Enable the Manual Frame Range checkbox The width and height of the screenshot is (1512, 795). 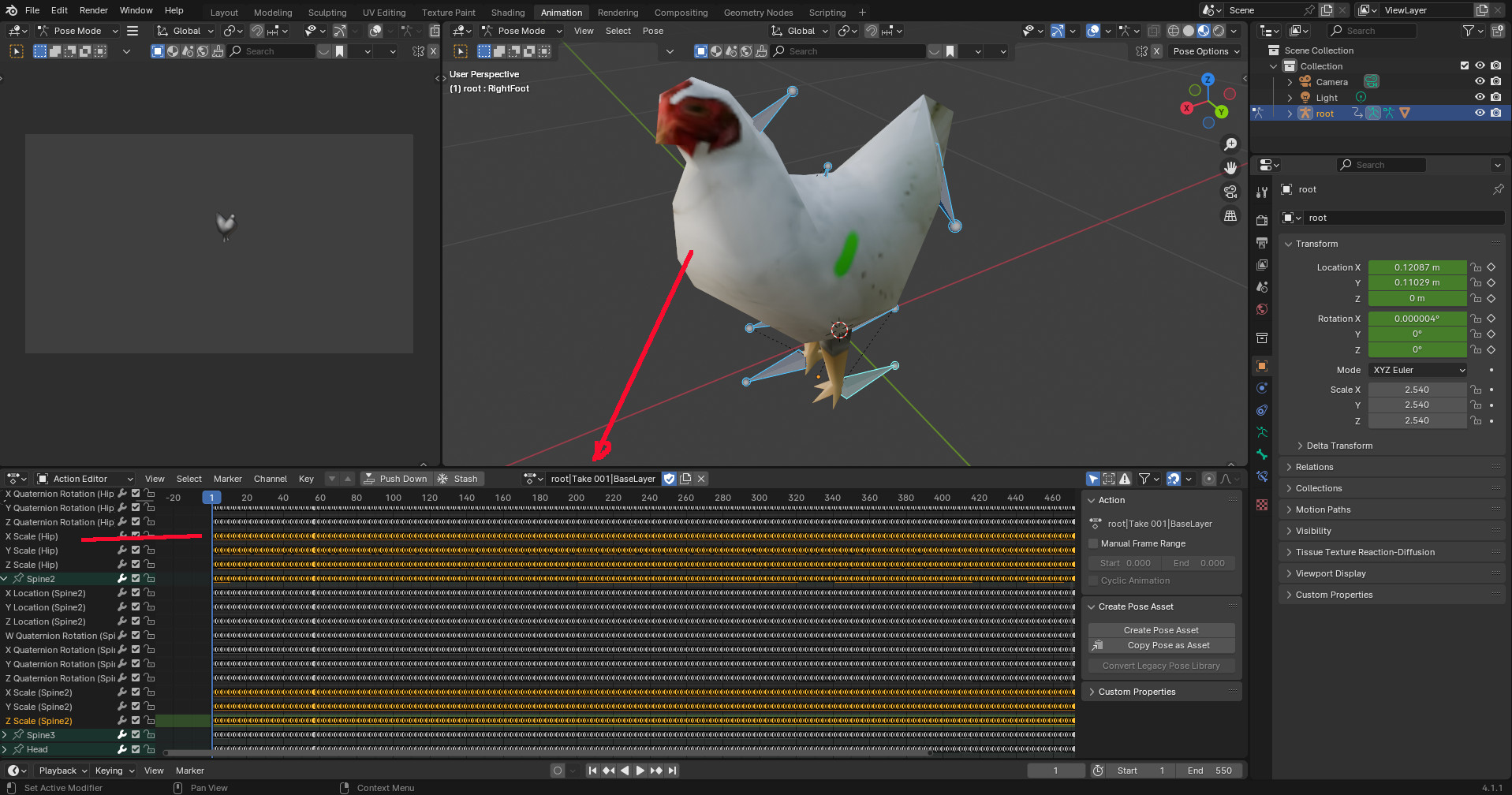pos(1093,543)
